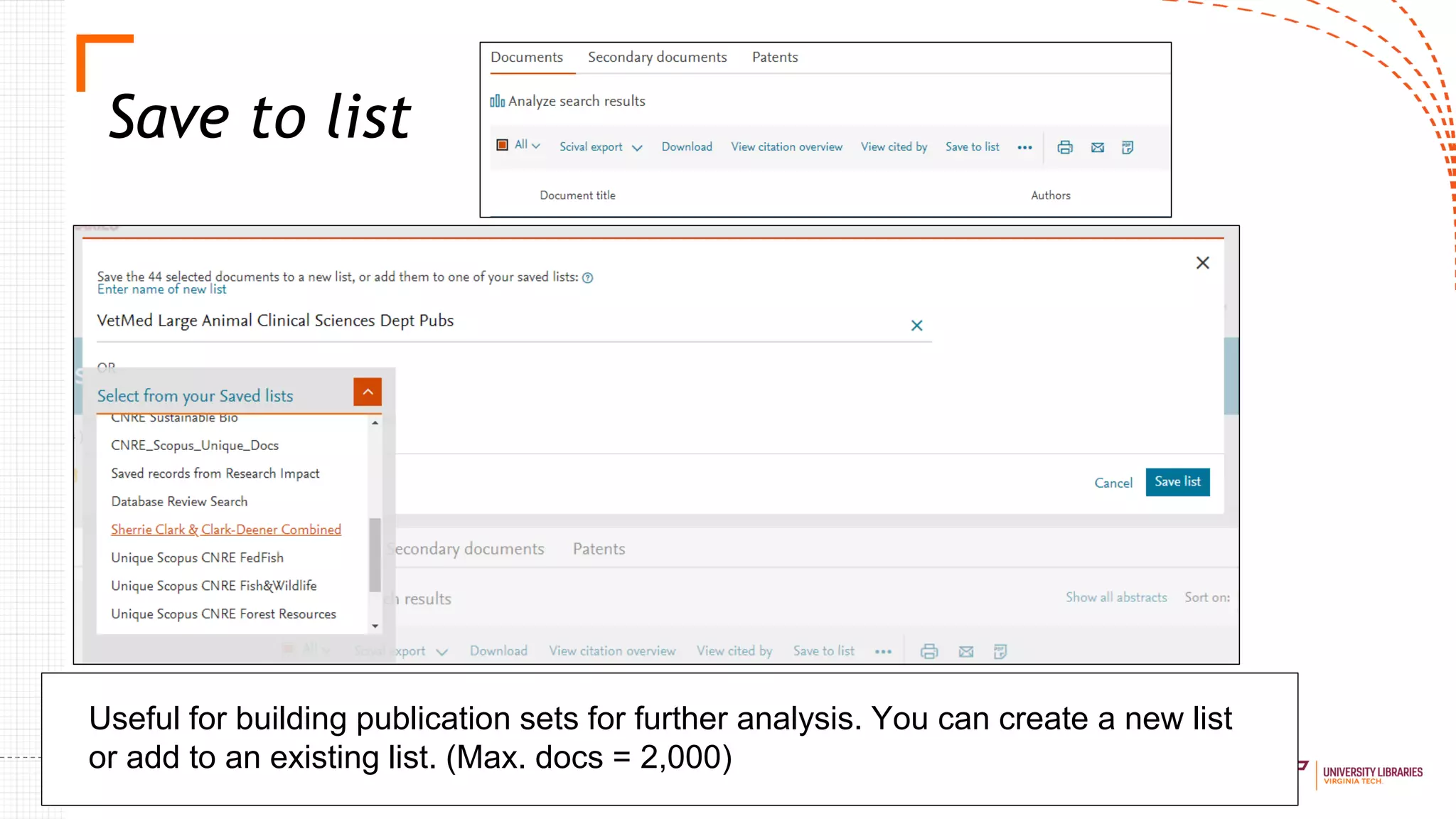This screenshot has height=819, width=1456.
Task: Select CNRE Sustainable Bio list entry
Action: 174,419
